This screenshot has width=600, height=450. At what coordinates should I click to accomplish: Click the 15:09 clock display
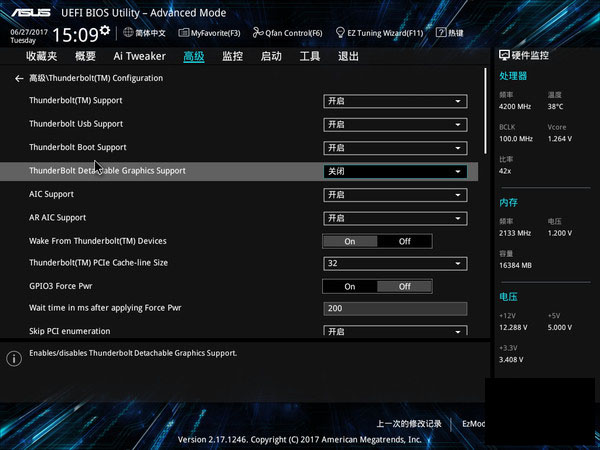click(x=75, y=35)
